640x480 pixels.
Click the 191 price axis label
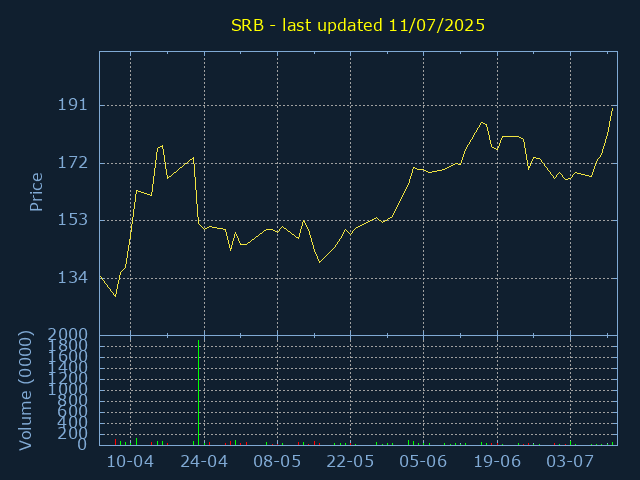(x=73, y=105)
